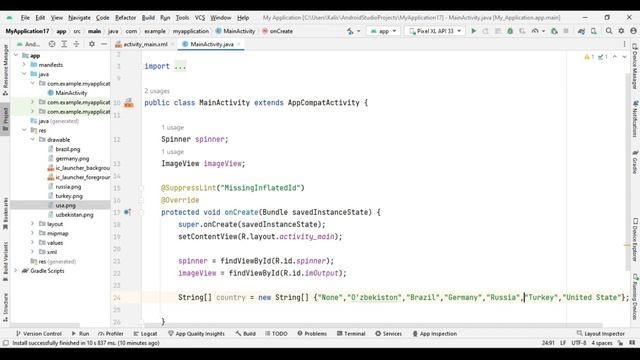Collapse the app module tree node
The image size is (640, 360).
(x=16, y=56)
